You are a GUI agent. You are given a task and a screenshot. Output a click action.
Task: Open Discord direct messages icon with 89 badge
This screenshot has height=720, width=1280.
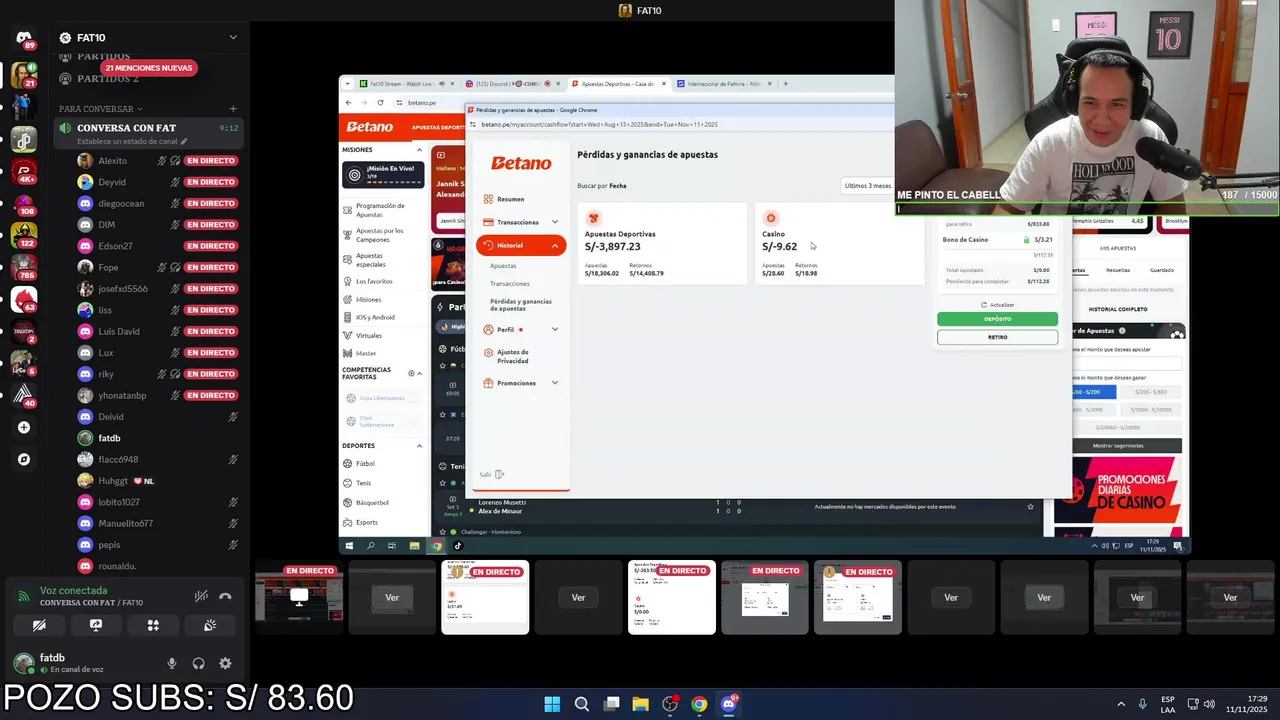[x=24, y=39]
